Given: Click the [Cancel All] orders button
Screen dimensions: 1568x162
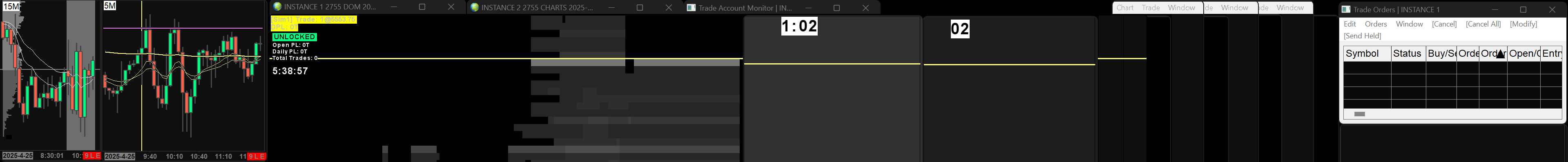Looking at the screenshot, I should point(1483,24).
